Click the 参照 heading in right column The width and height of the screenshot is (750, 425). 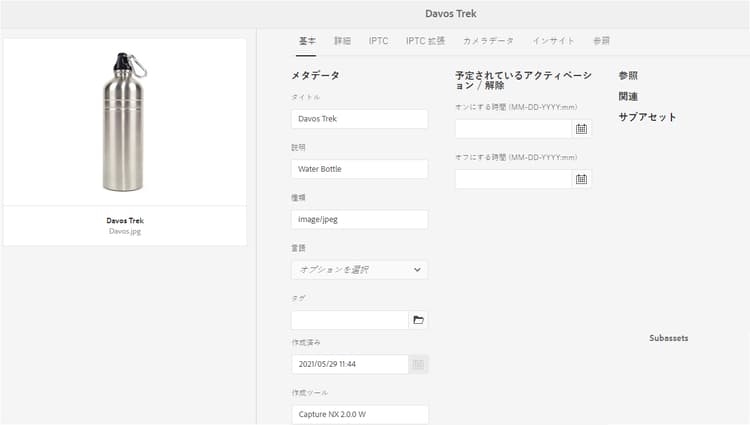[x=628, y=76]
